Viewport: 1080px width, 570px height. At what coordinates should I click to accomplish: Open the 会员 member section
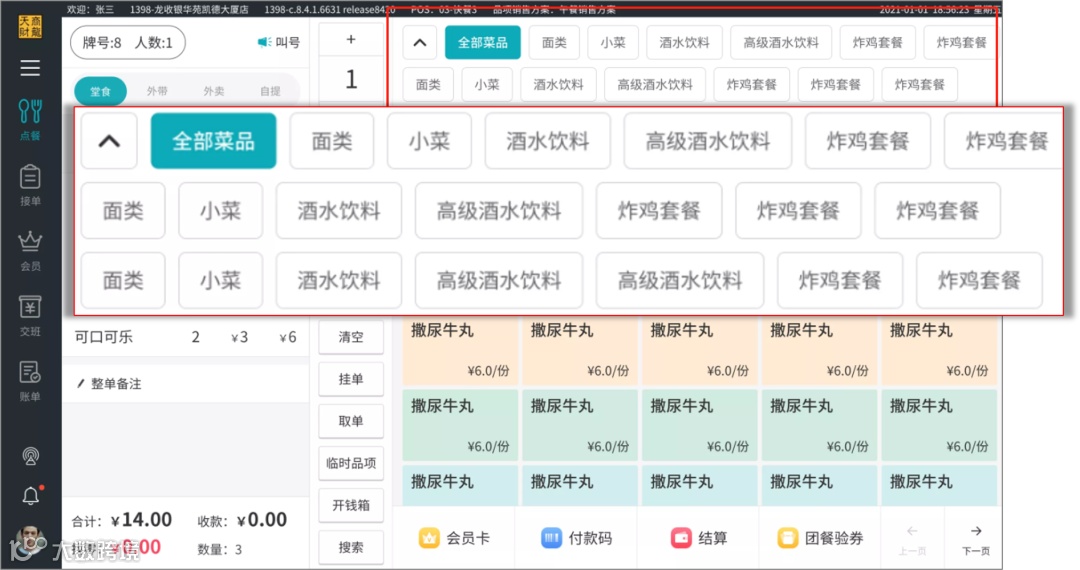(x=30, y=251)
